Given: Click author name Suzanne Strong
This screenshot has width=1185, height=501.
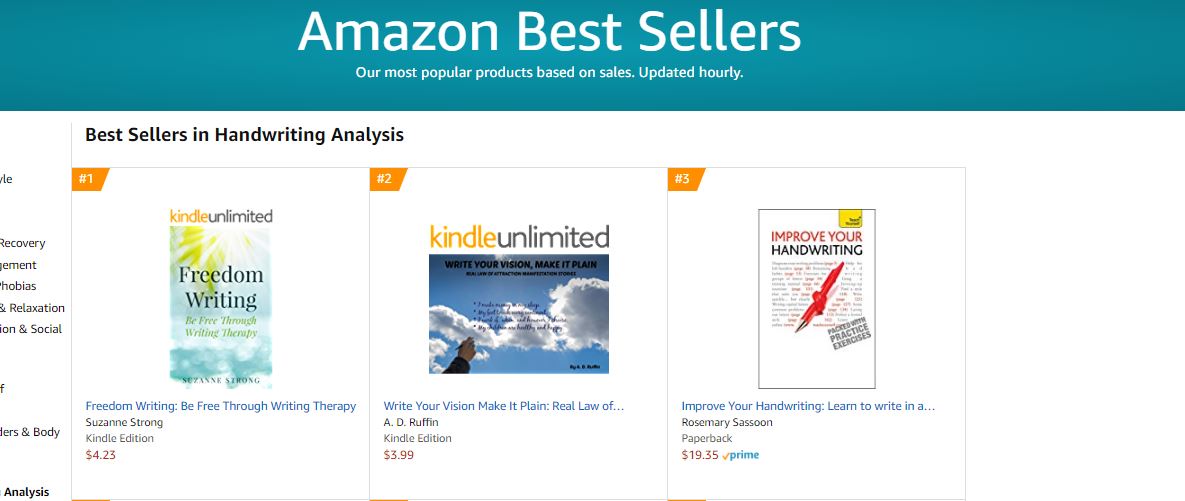Looking at the screenshot, I should tap(123, 422).
